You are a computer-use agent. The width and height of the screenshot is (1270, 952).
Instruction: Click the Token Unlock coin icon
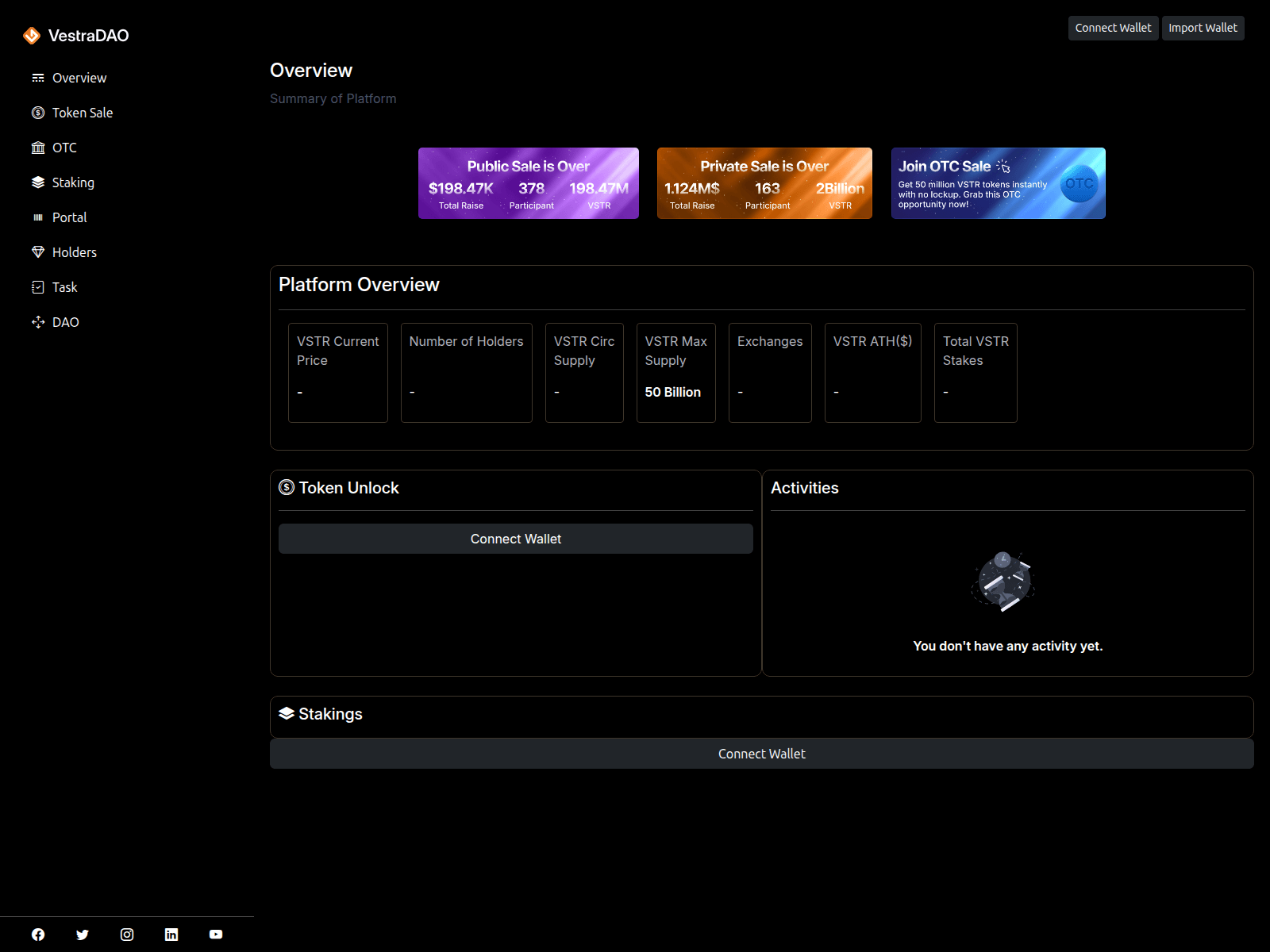(x=287, y=487)
